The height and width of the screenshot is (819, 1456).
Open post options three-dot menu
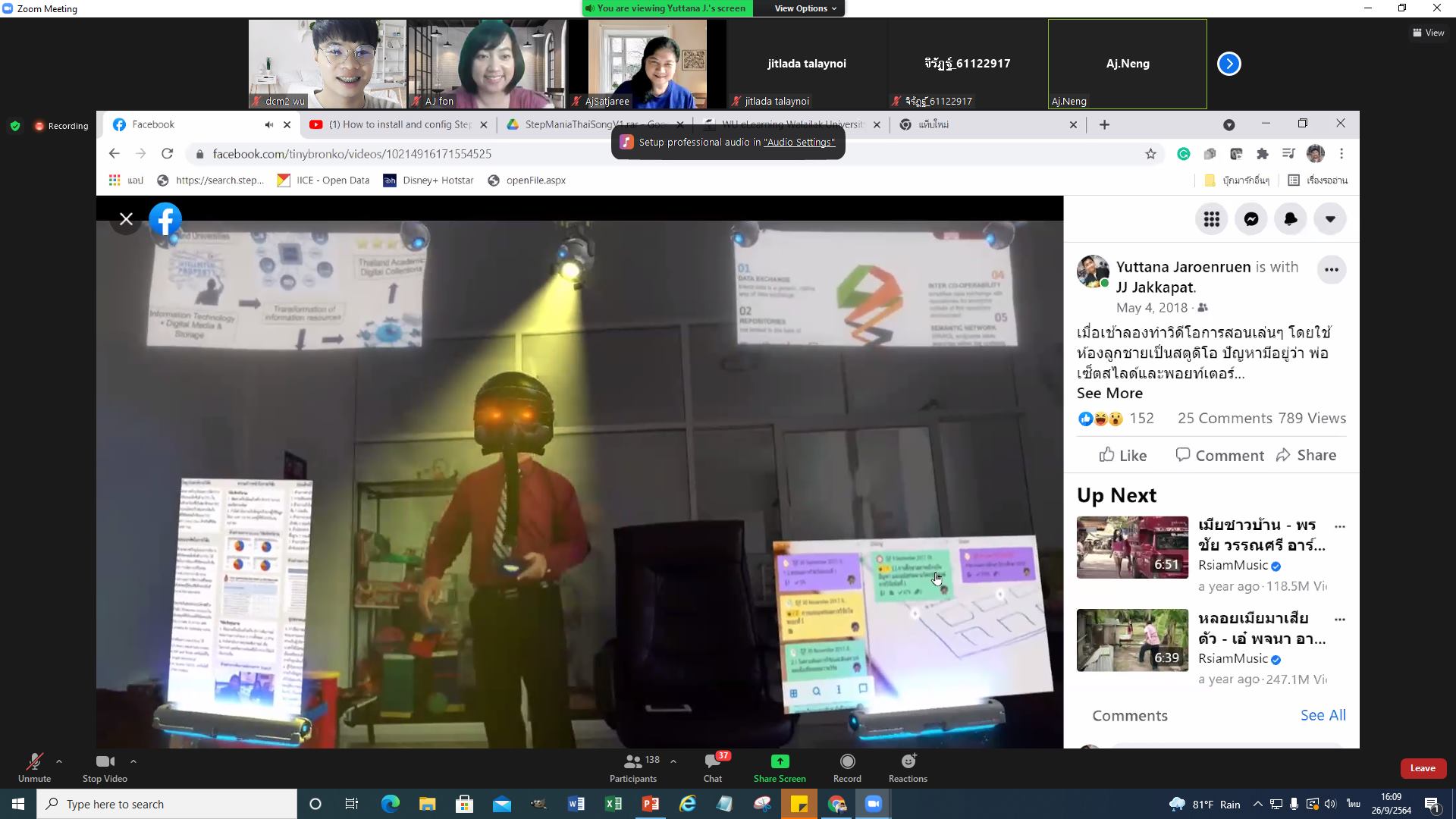[1331, 269]
